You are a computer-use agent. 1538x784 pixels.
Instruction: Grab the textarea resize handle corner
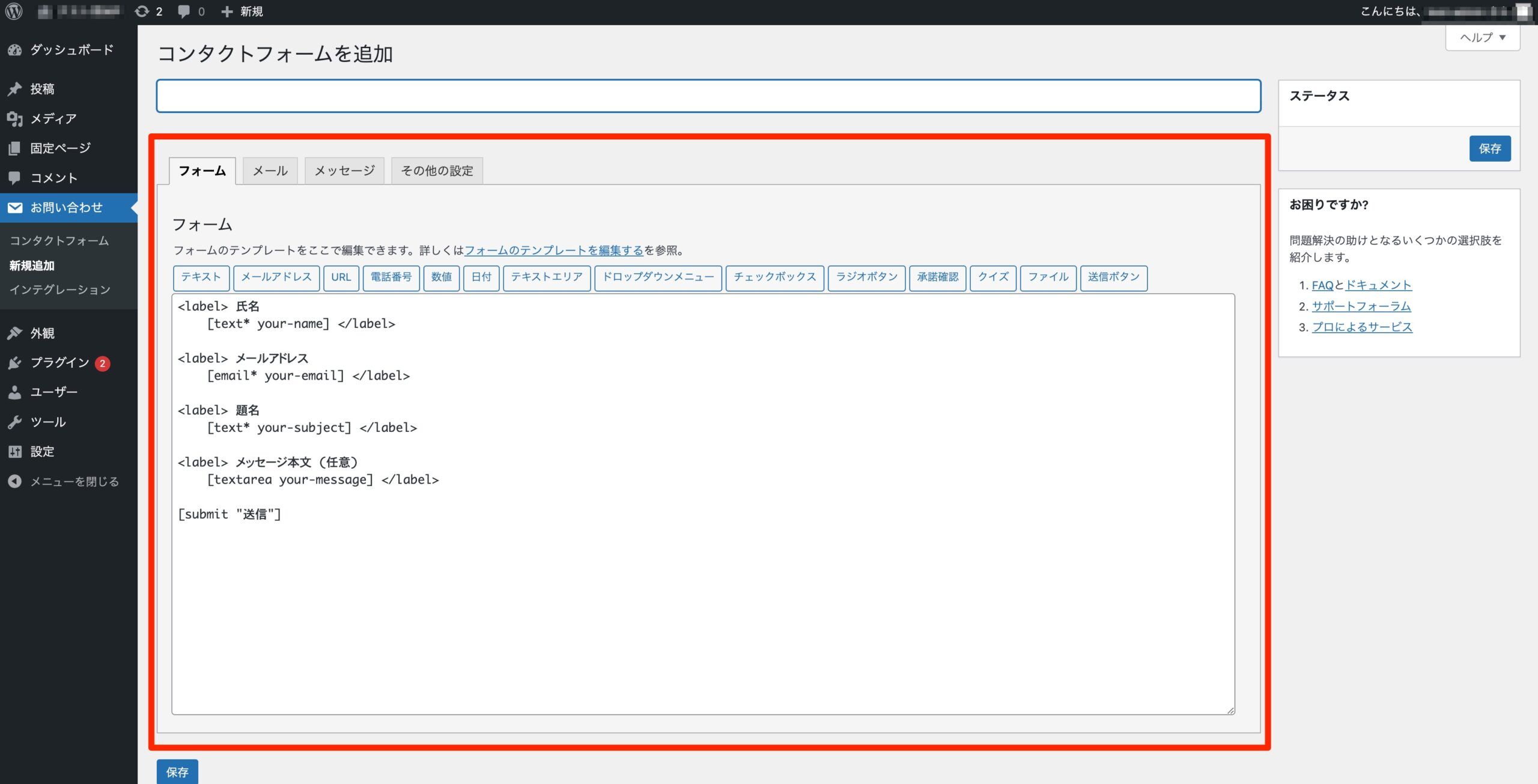[1230, 711]
